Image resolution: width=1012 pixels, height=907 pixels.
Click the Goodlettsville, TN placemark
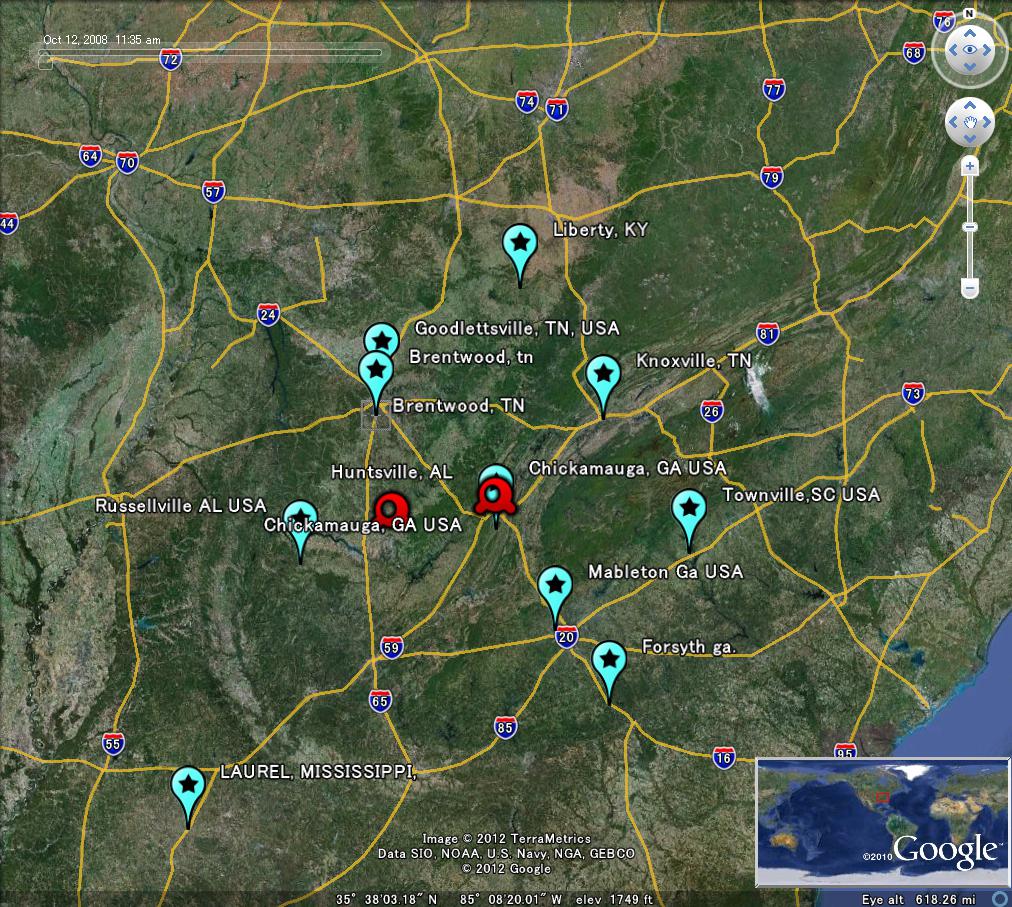click(381, 340)
